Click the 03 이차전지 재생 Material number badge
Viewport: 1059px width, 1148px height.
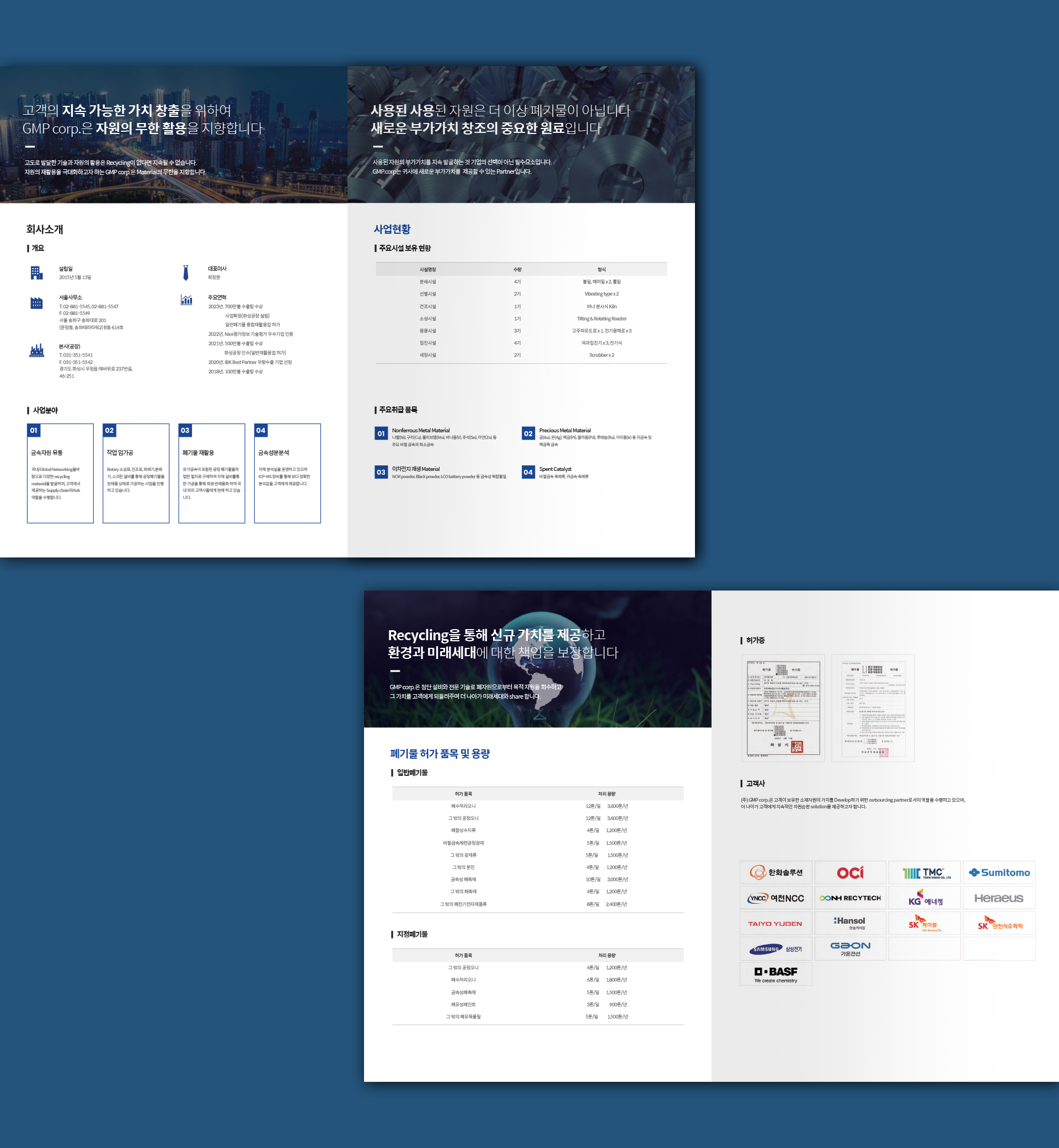pyautogui.click(x=381, y=472)
